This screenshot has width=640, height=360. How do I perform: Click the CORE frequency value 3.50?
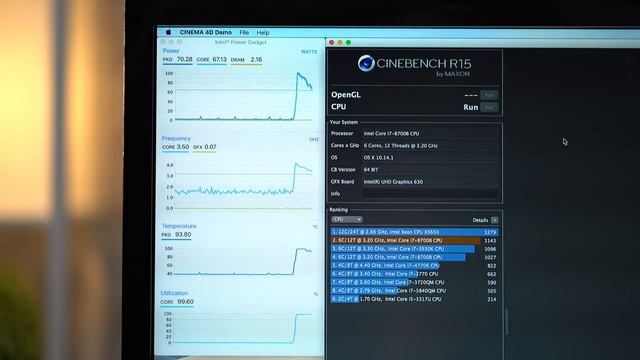(182, 147)
